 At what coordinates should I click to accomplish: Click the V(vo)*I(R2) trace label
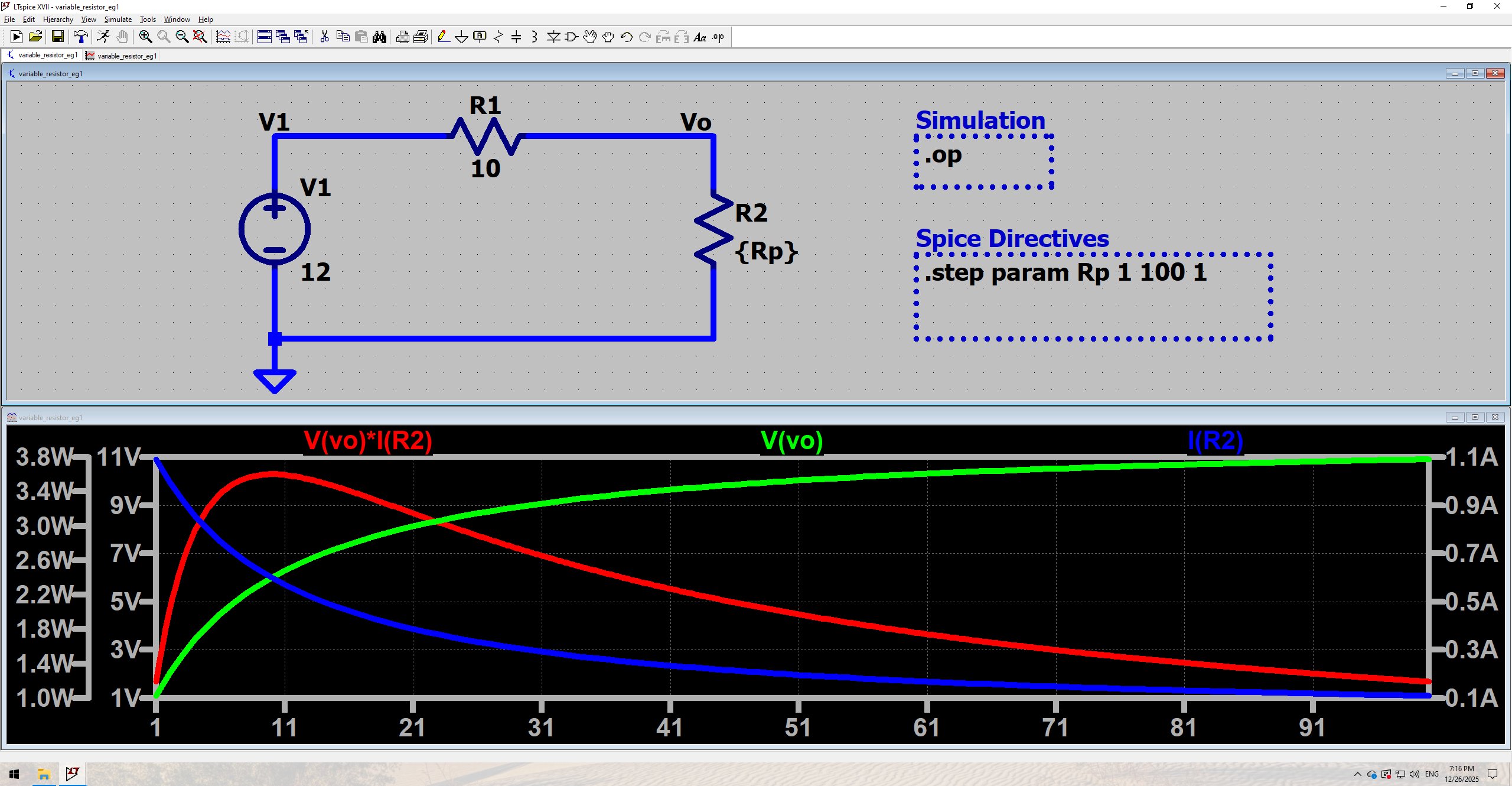(367, 441)
